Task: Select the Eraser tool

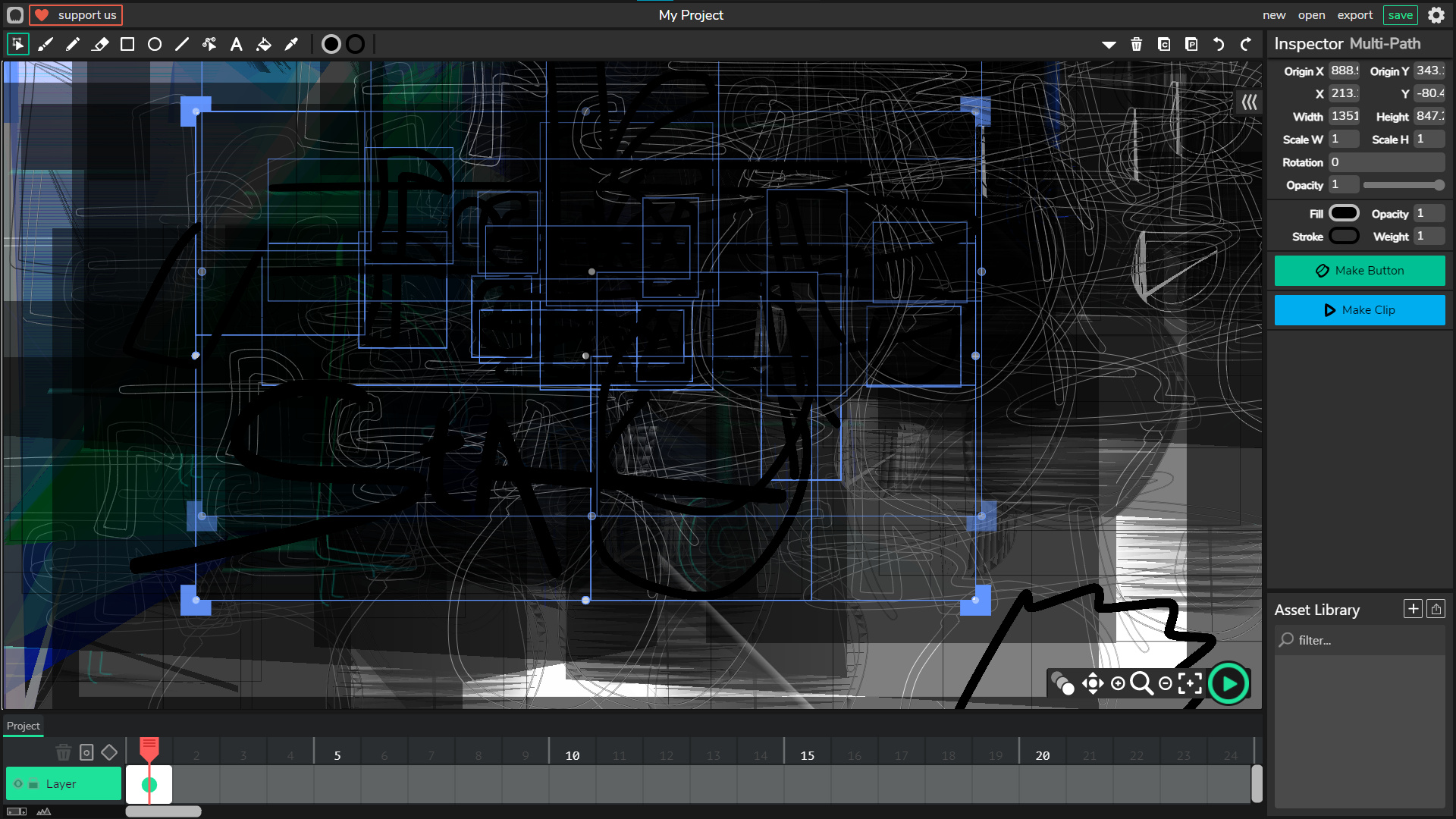Action: (x=100, y=45)
